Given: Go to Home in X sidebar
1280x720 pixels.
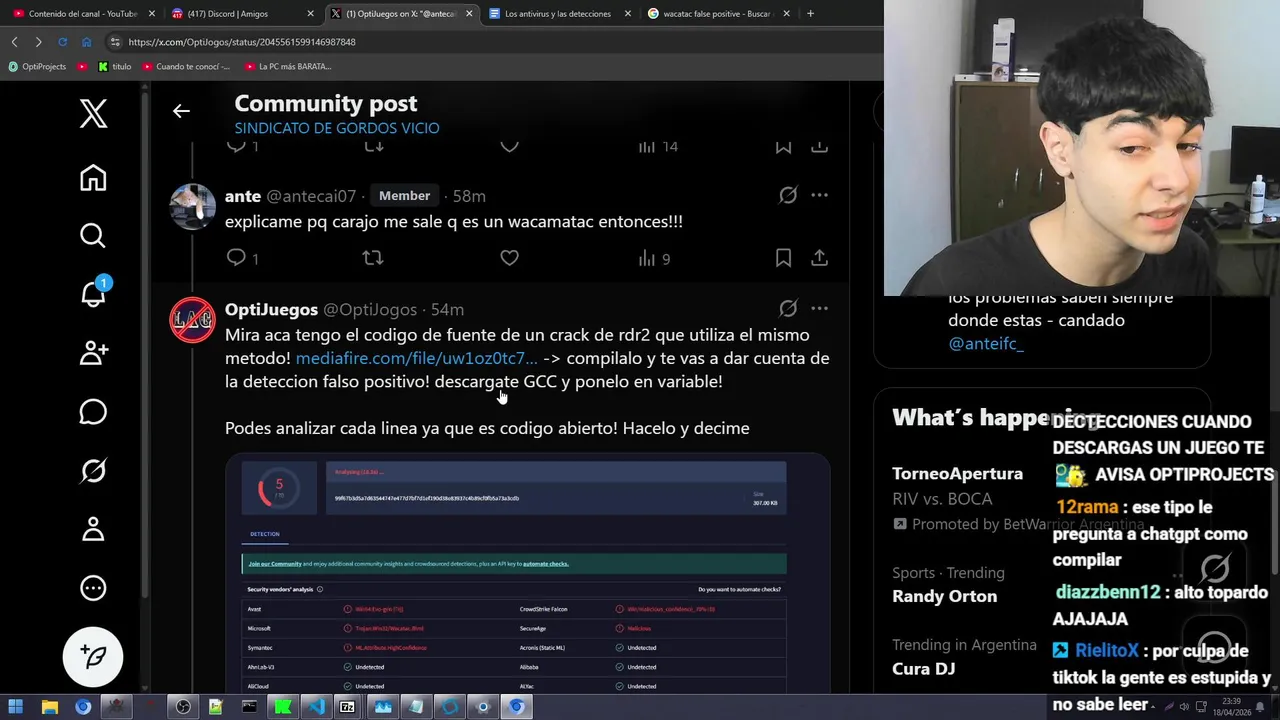Looking at the screenshot, I should [x=93, y=178].
